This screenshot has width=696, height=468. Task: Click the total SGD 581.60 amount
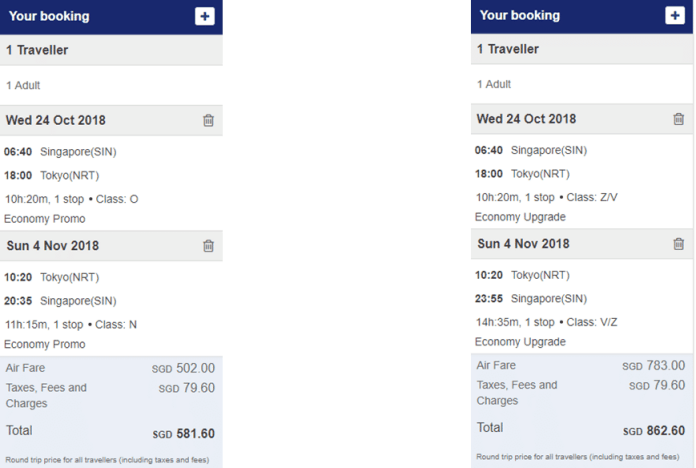(183, 433)
